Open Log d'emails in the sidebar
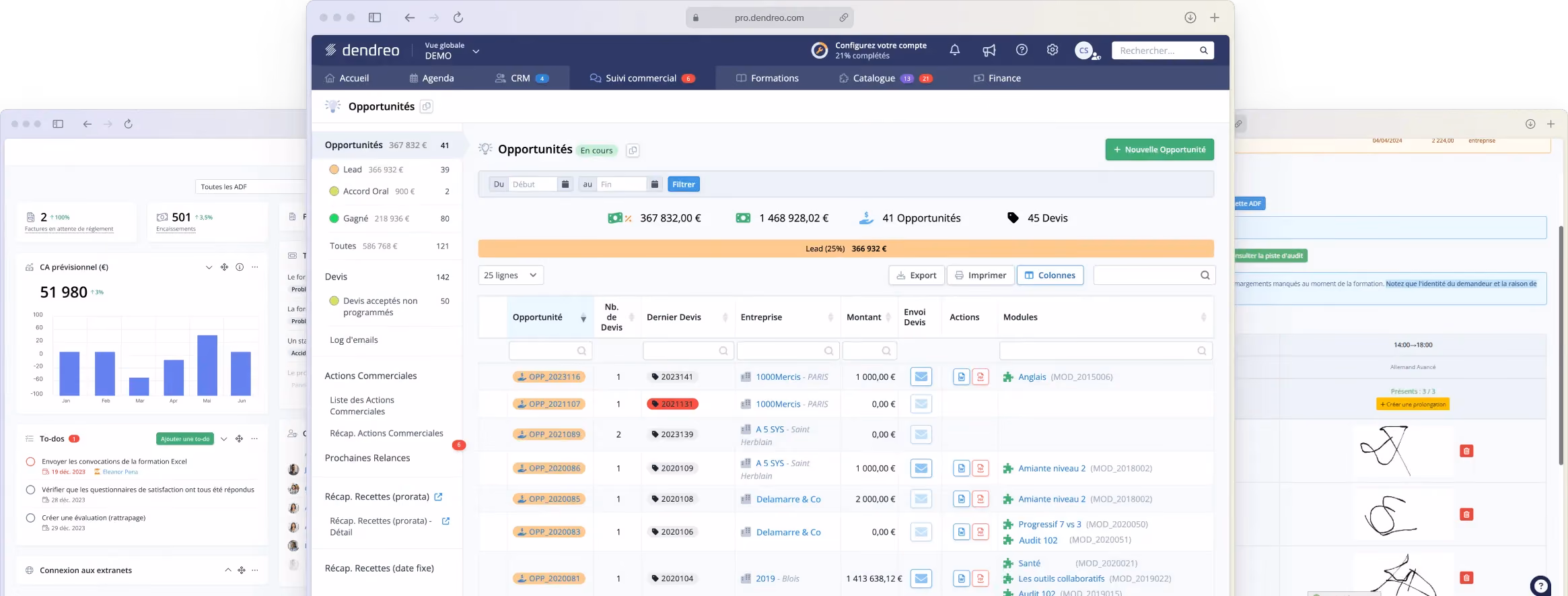The height and width of the screenshot is (596, 1568). [x=354, y=340]
